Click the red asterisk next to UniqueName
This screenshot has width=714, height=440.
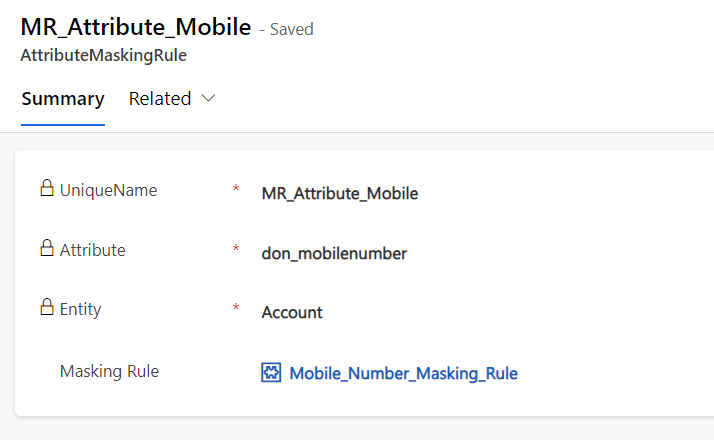click(x=236, y=189)
